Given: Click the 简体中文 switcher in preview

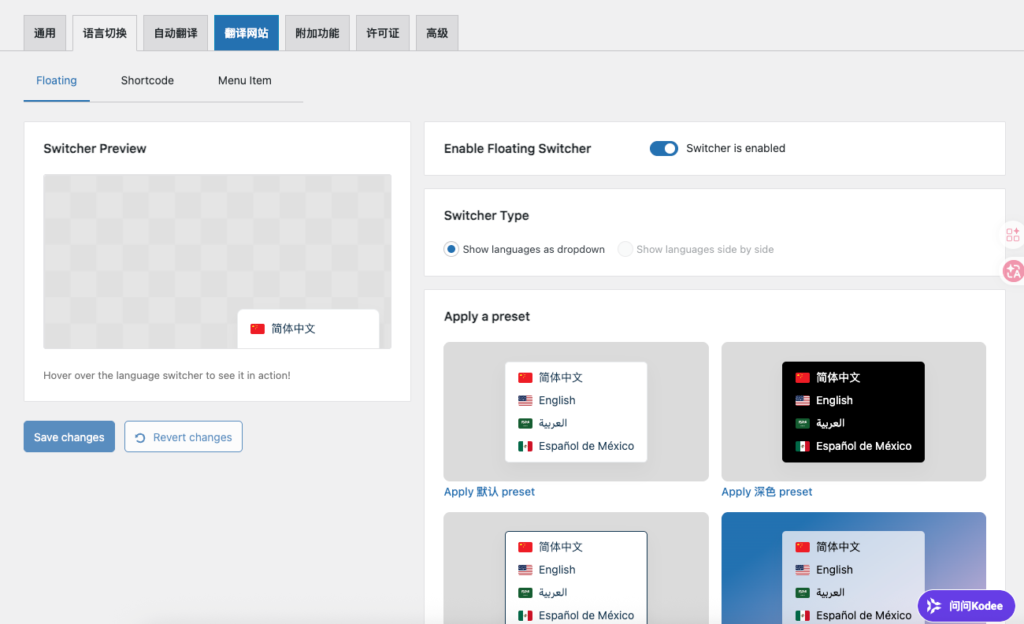Looking at the screenshot, I should 308,328.
